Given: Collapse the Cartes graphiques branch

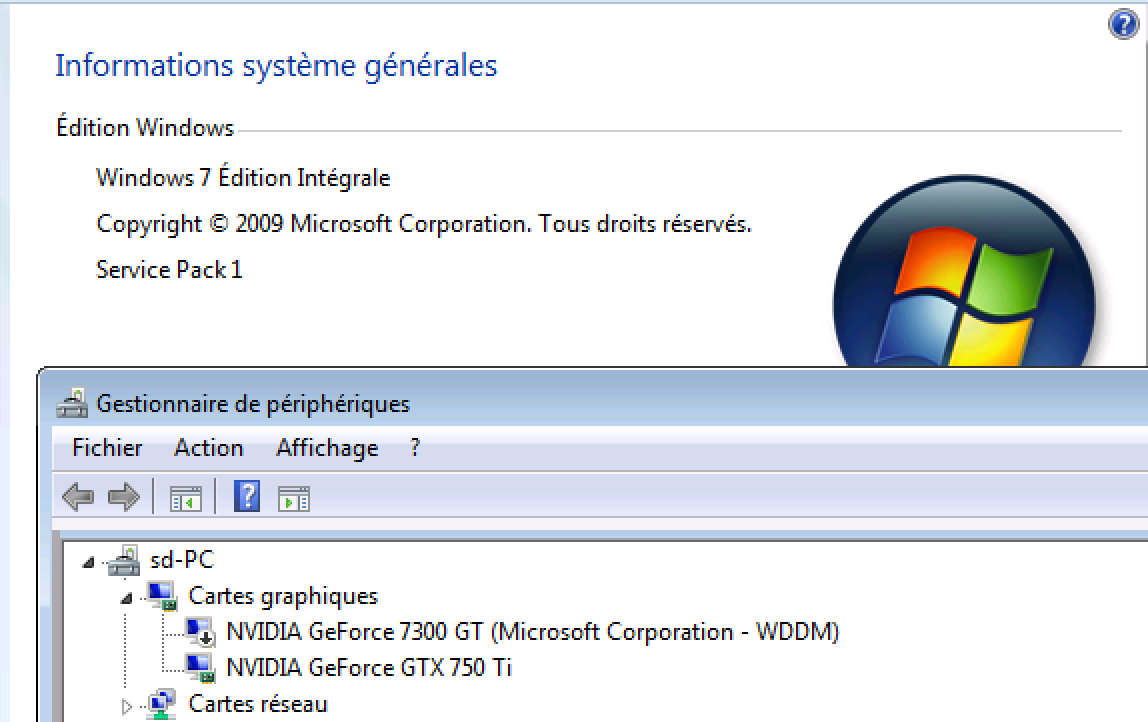Looking at the screenshot, I should click(127, 598).
